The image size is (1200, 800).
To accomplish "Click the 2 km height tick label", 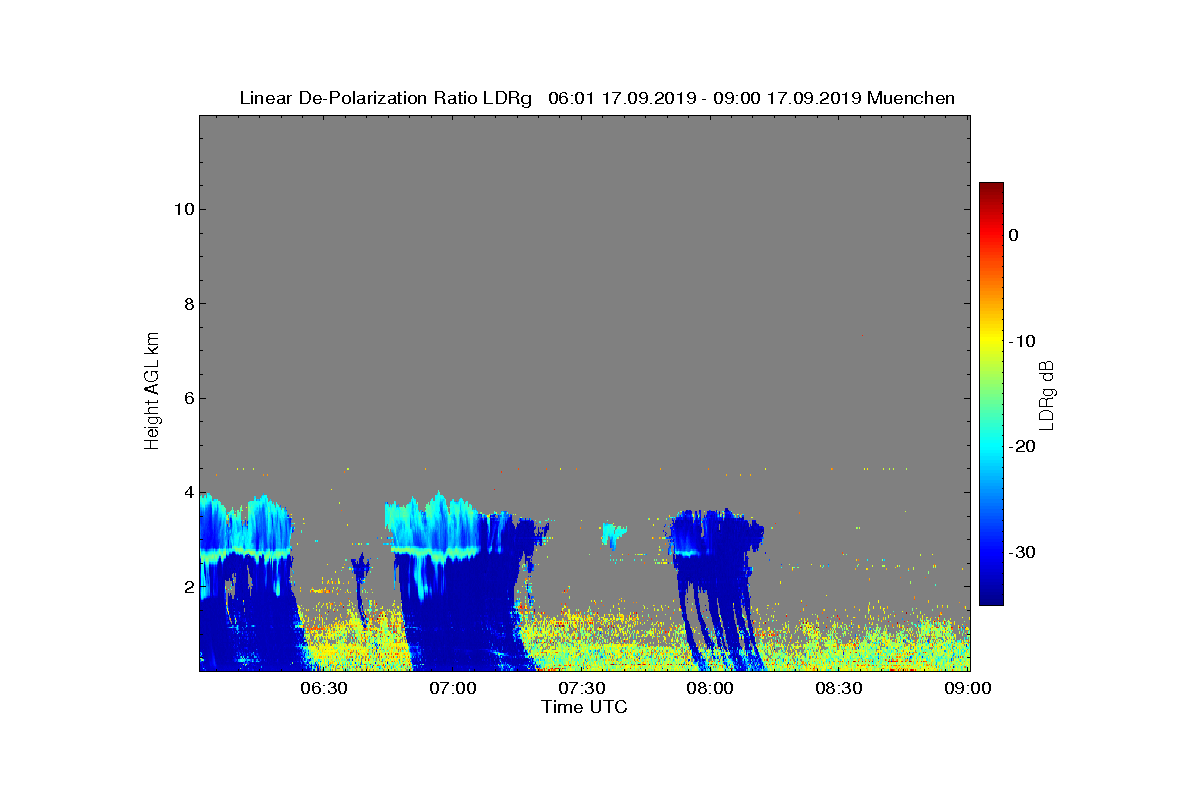I will 187,587.
